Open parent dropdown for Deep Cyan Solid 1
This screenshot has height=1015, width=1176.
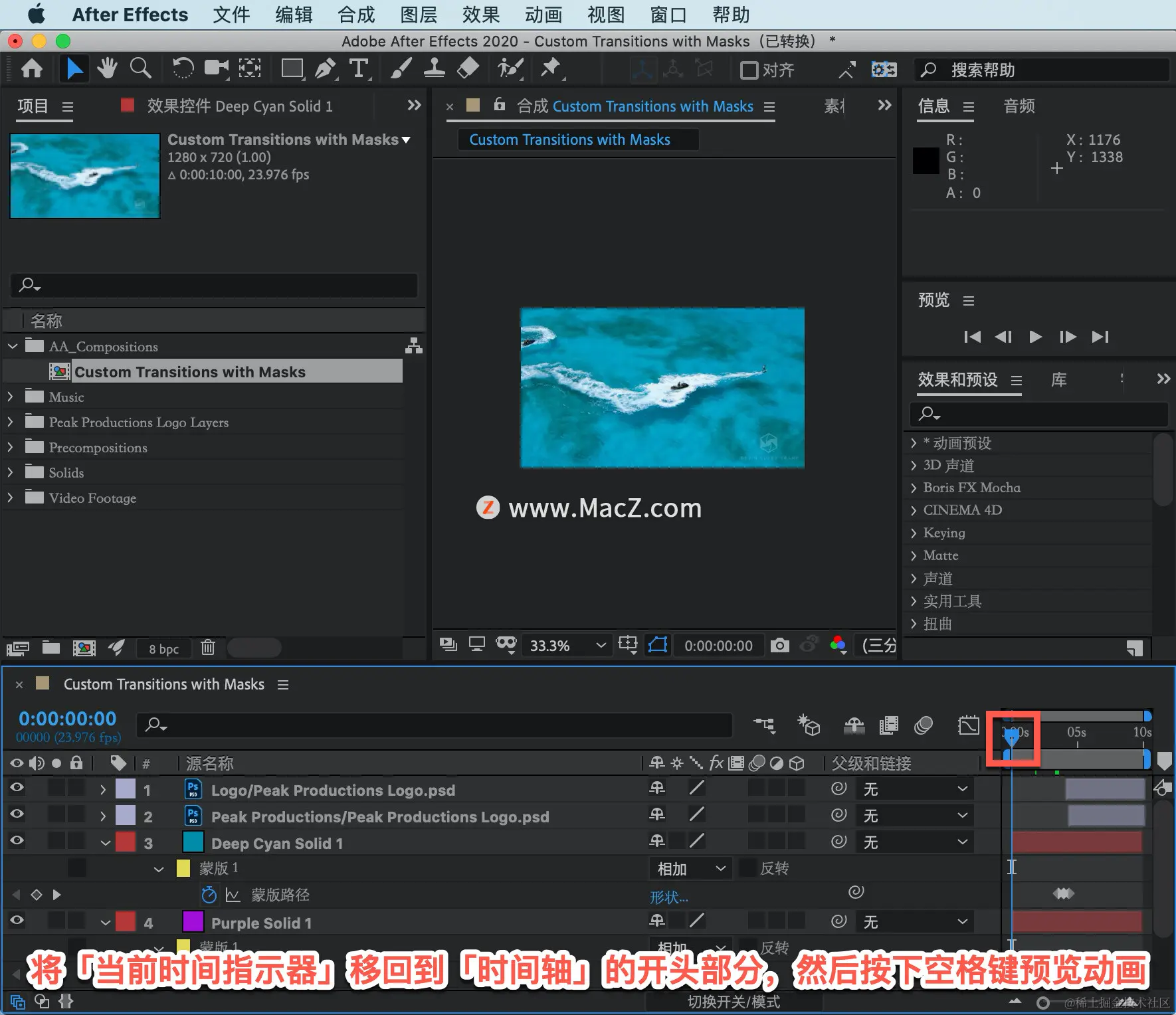click(914, 842)
